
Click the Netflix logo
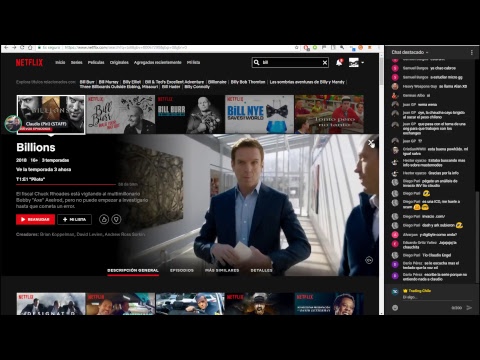(x=29, y=62)
